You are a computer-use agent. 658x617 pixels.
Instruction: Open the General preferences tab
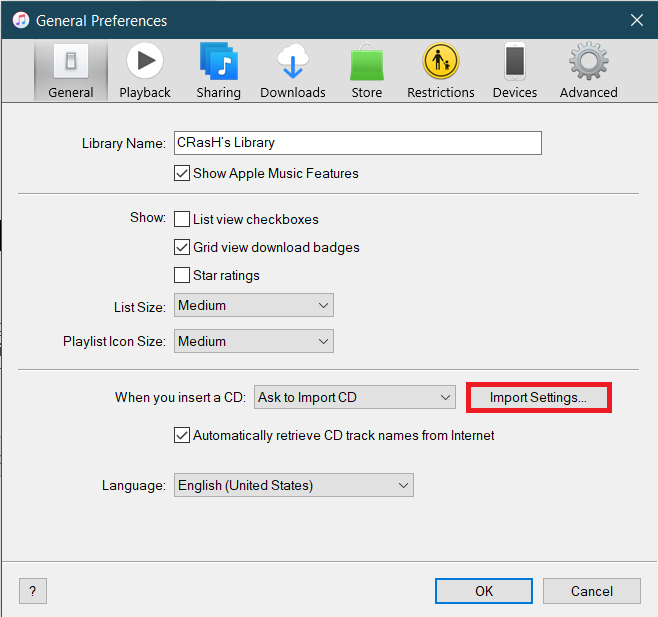tap(70, 71)
